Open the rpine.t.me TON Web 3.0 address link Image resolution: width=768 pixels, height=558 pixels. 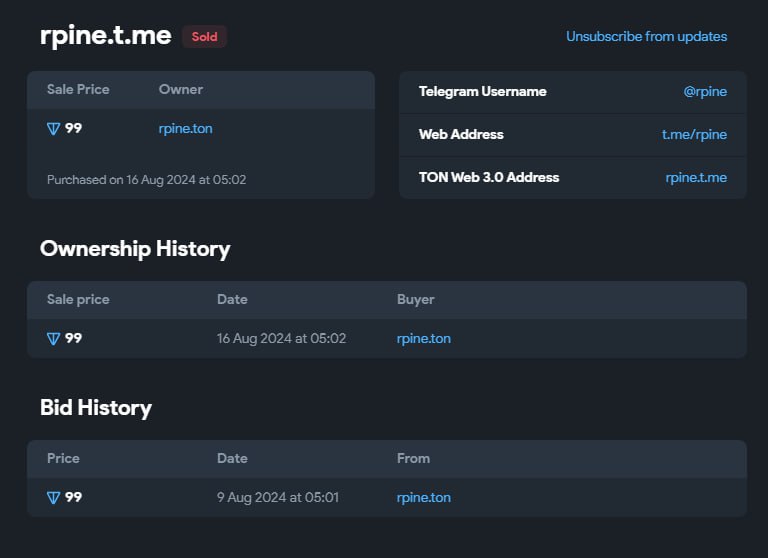click(x=696, y=177)
